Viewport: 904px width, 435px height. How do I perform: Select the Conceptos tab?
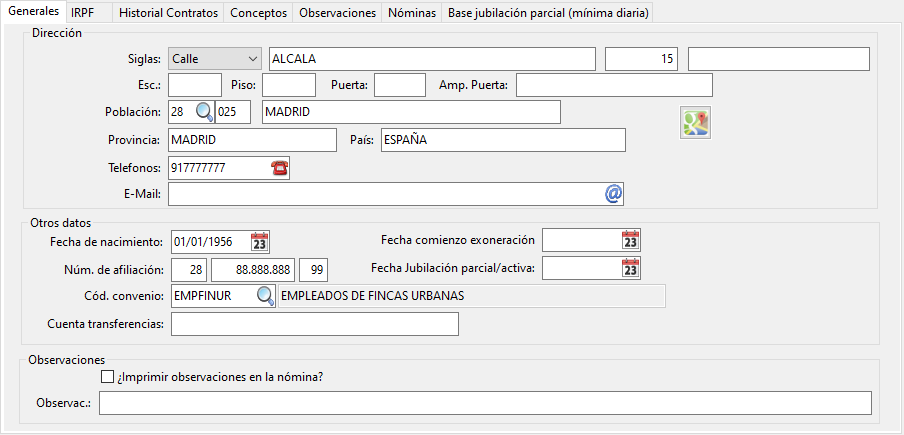[258, 13]
